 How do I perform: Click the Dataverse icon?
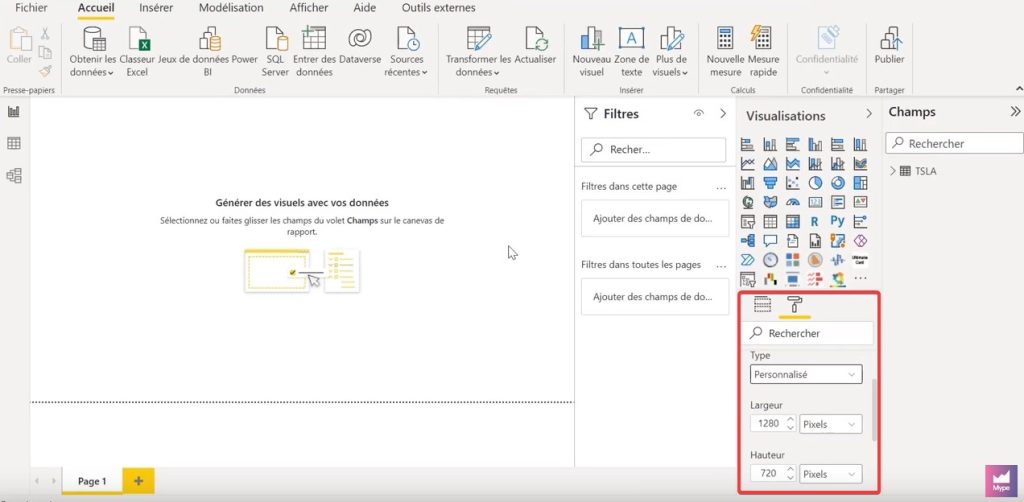click(x=360, y=46)
